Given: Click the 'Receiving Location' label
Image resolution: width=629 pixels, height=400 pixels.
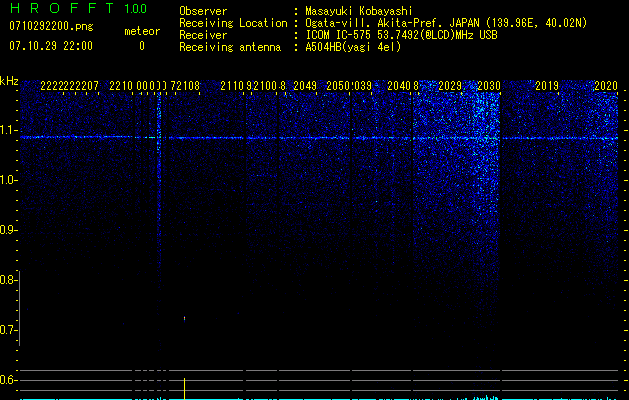Looking at the screenshot, I should [x=233, y=23].
